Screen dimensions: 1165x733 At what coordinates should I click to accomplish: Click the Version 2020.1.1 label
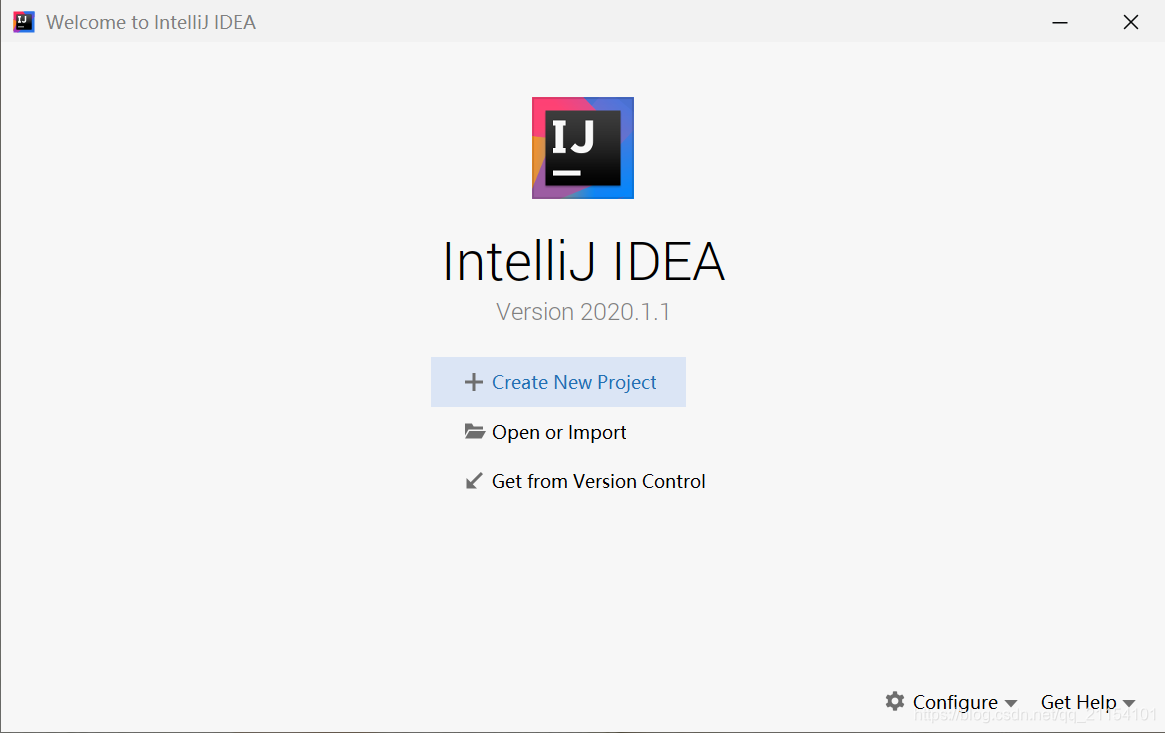[582, 311]
